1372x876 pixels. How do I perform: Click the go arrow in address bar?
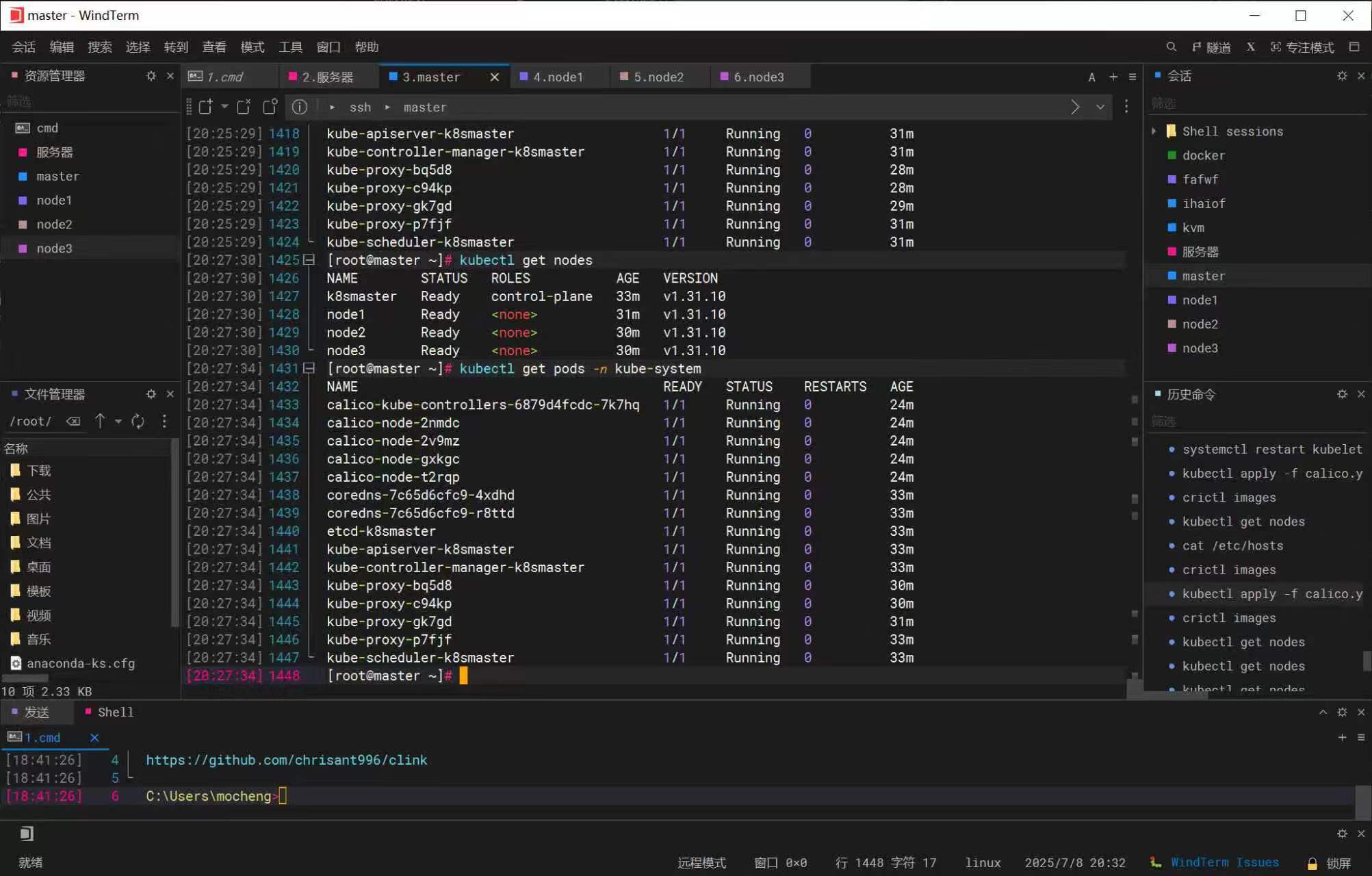coord(1075,107)
